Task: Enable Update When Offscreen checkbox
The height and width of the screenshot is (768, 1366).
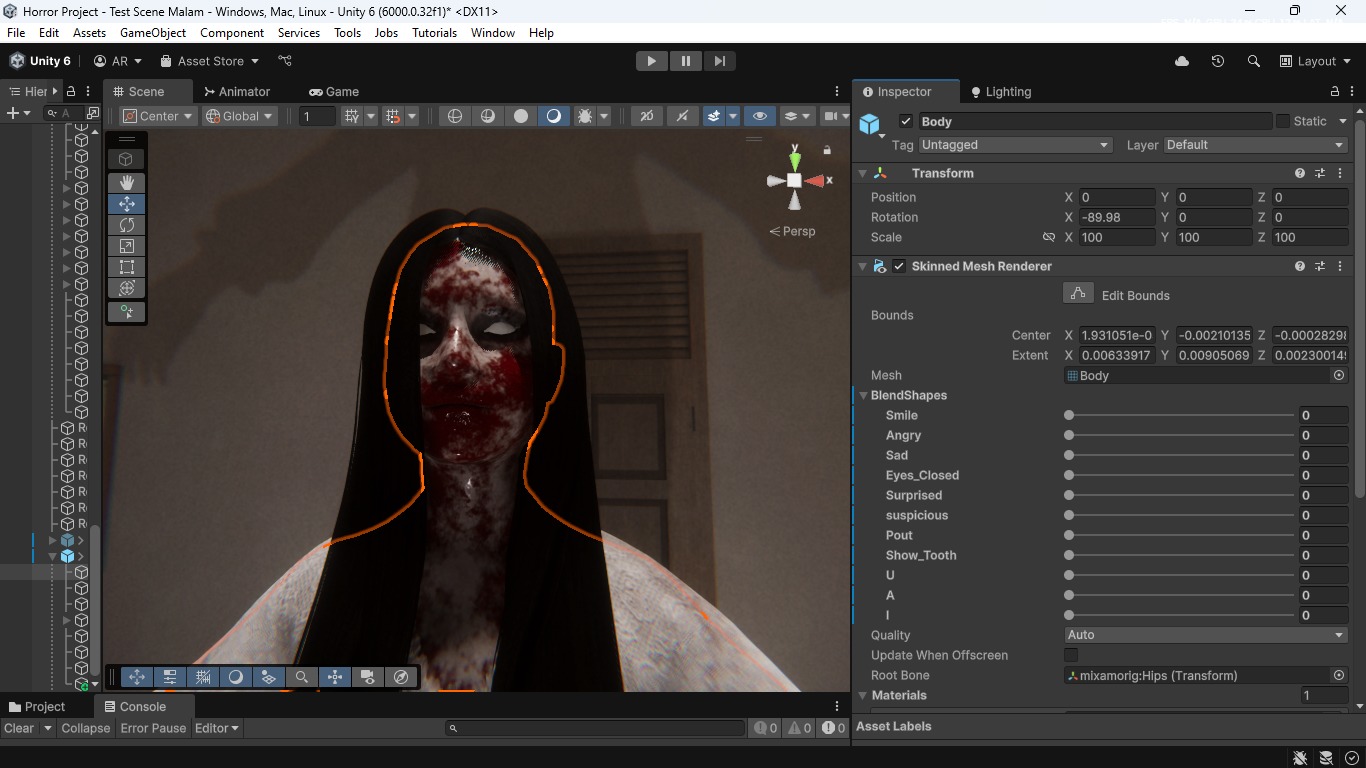Action: tap(1071, 655)
